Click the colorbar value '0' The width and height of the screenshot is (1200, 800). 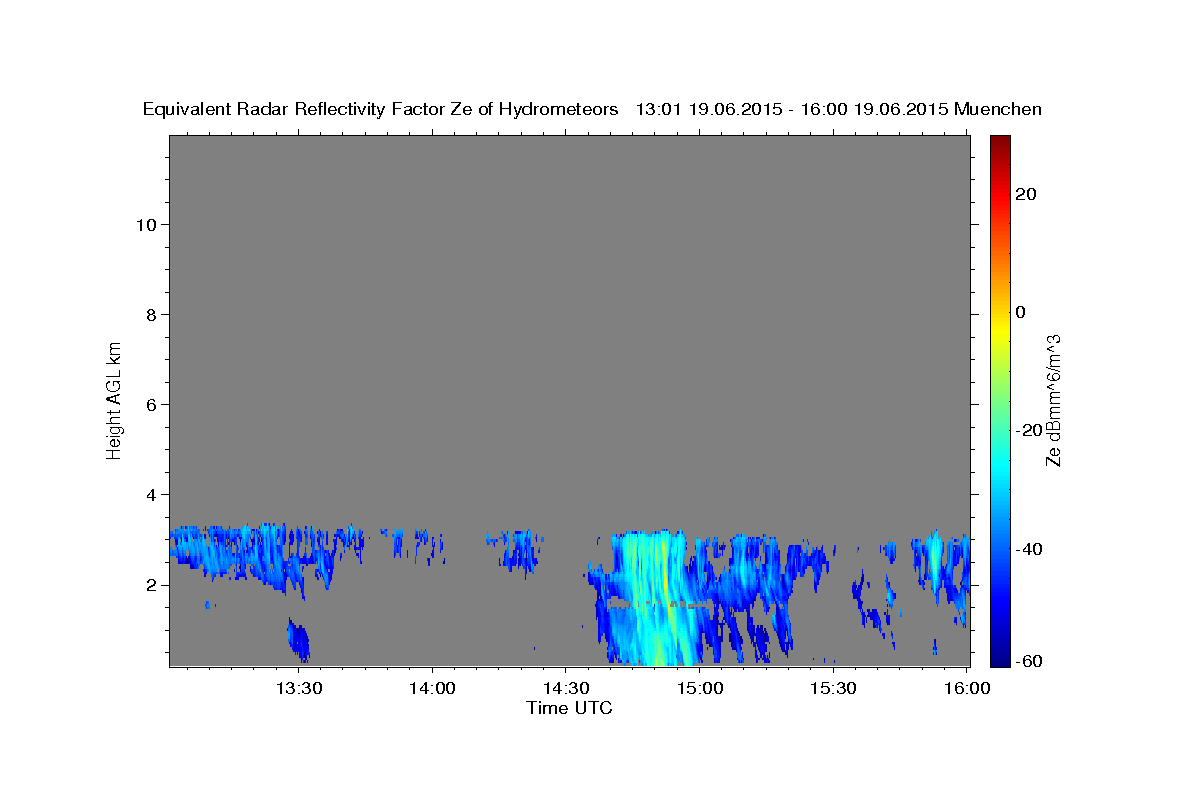(x=1021, y=312)
